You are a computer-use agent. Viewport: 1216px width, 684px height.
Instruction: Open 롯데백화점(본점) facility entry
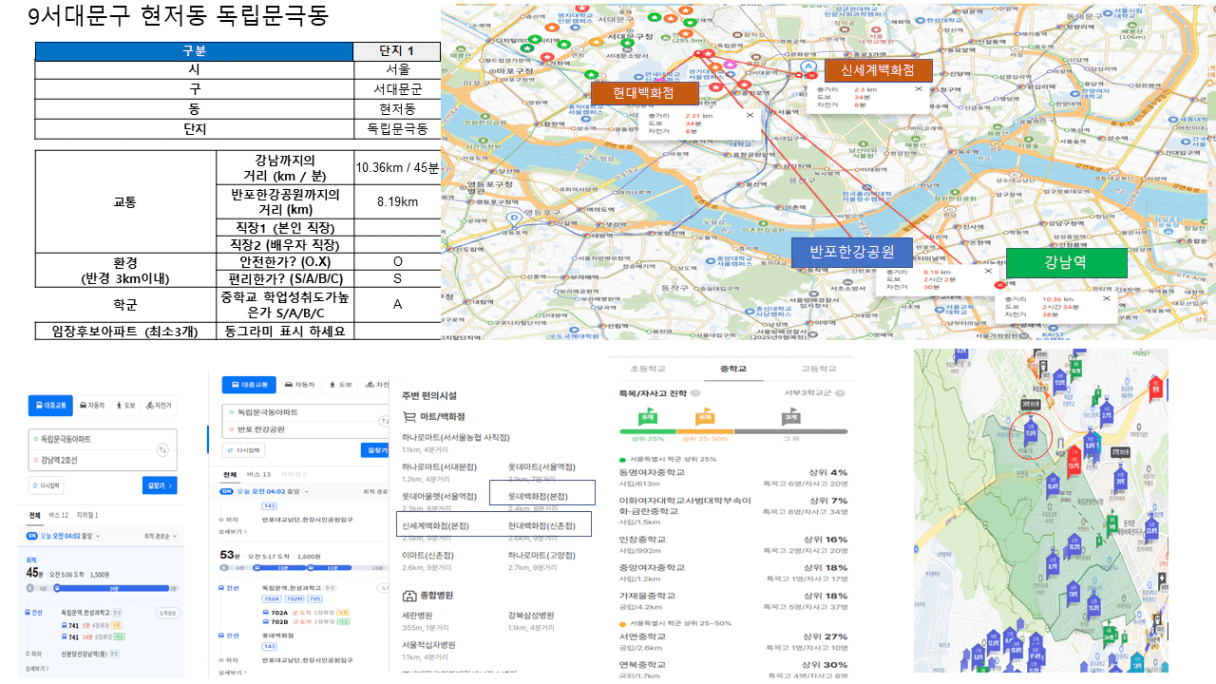pyautogui.click(x=538, y=496)
